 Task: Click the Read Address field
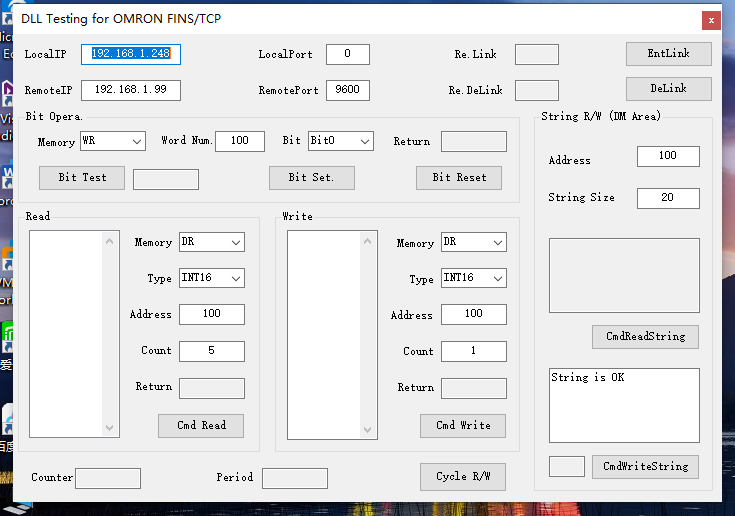pos(212,314)
